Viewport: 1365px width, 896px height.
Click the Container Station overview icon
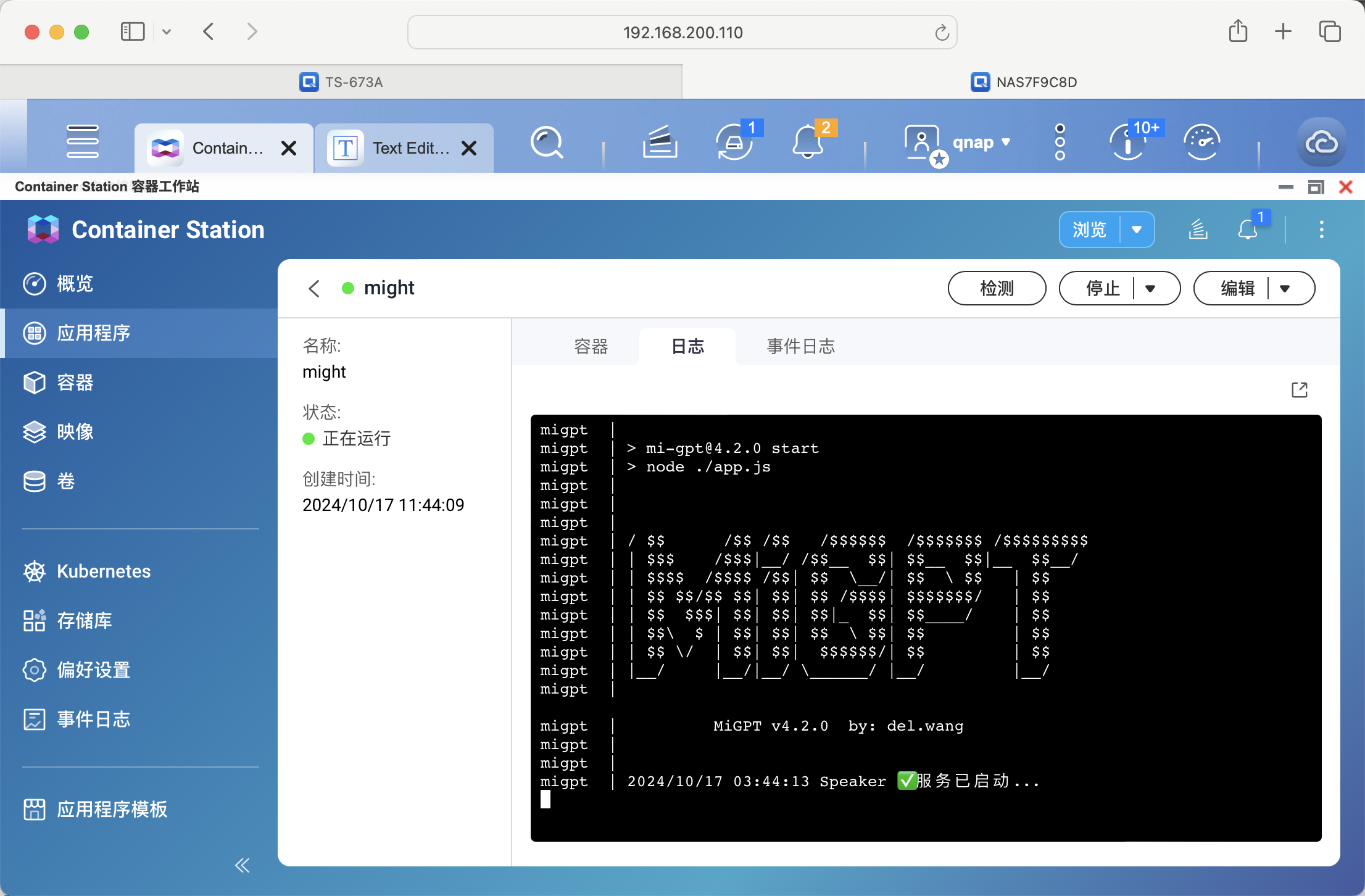pyautogui.click(x=36, y=284)
